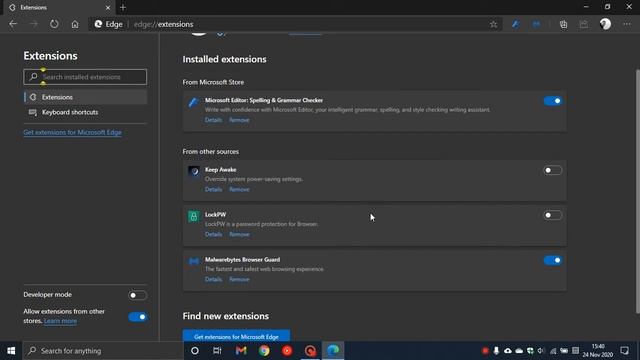This screenshot has width=640, height=360.
Task: Open the Collections toolbar button
Action: coord(563,24)
